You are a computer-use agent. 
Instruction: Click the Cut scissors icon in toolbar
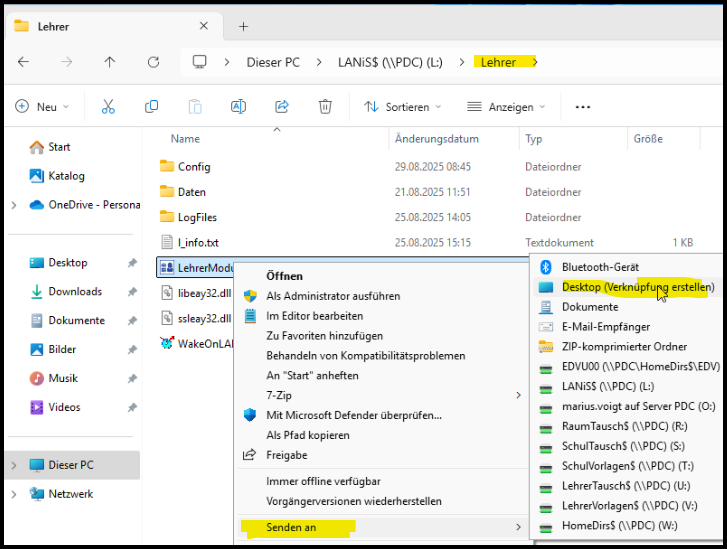coord(108,106)
